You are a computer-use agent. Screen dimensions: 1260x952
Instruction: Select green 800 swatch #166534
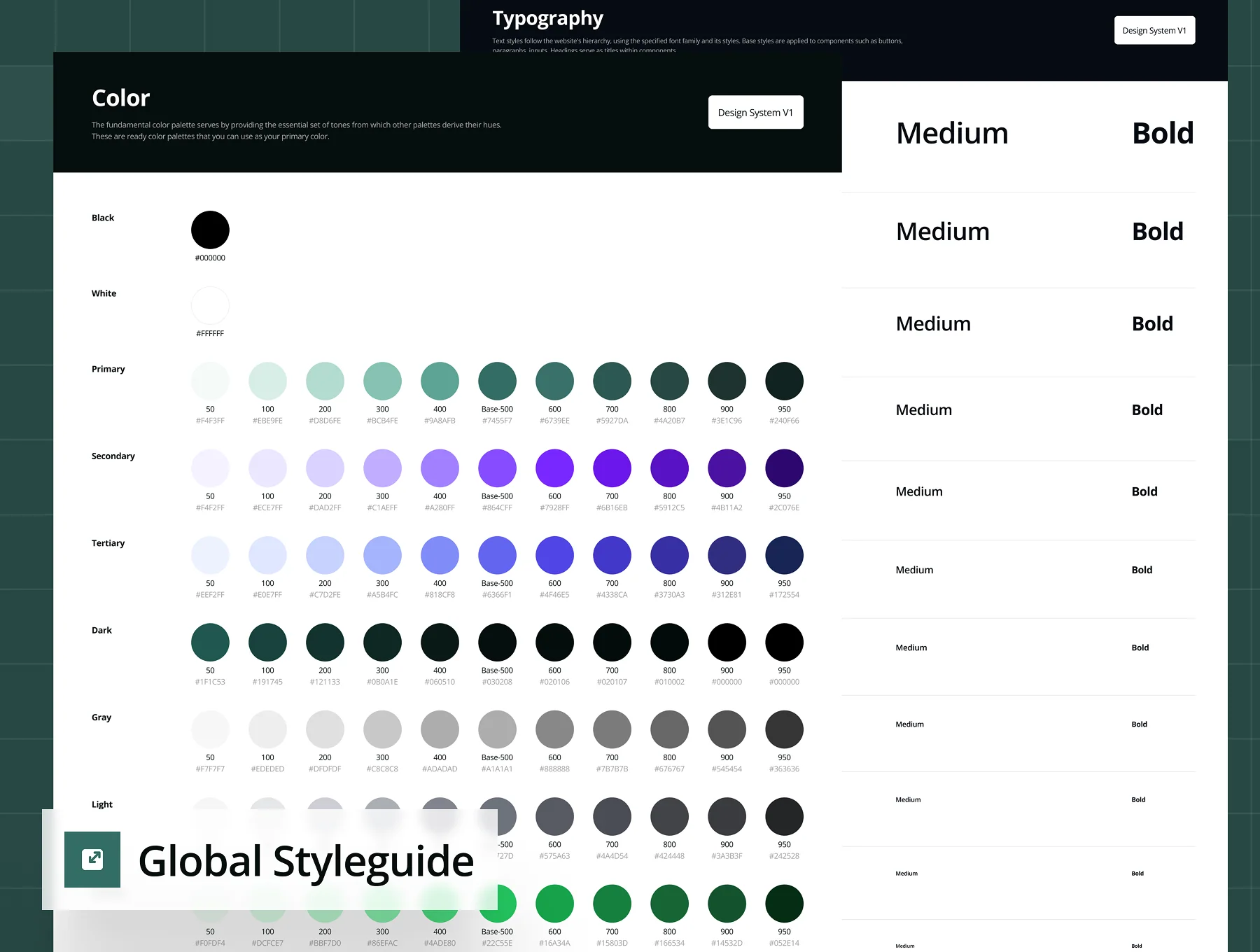[669, 904]
